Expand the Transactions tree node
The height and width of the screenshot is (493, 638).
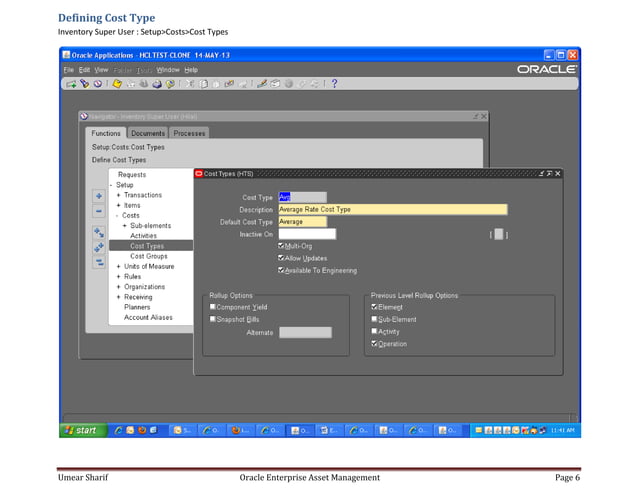[x=119, y=195]
